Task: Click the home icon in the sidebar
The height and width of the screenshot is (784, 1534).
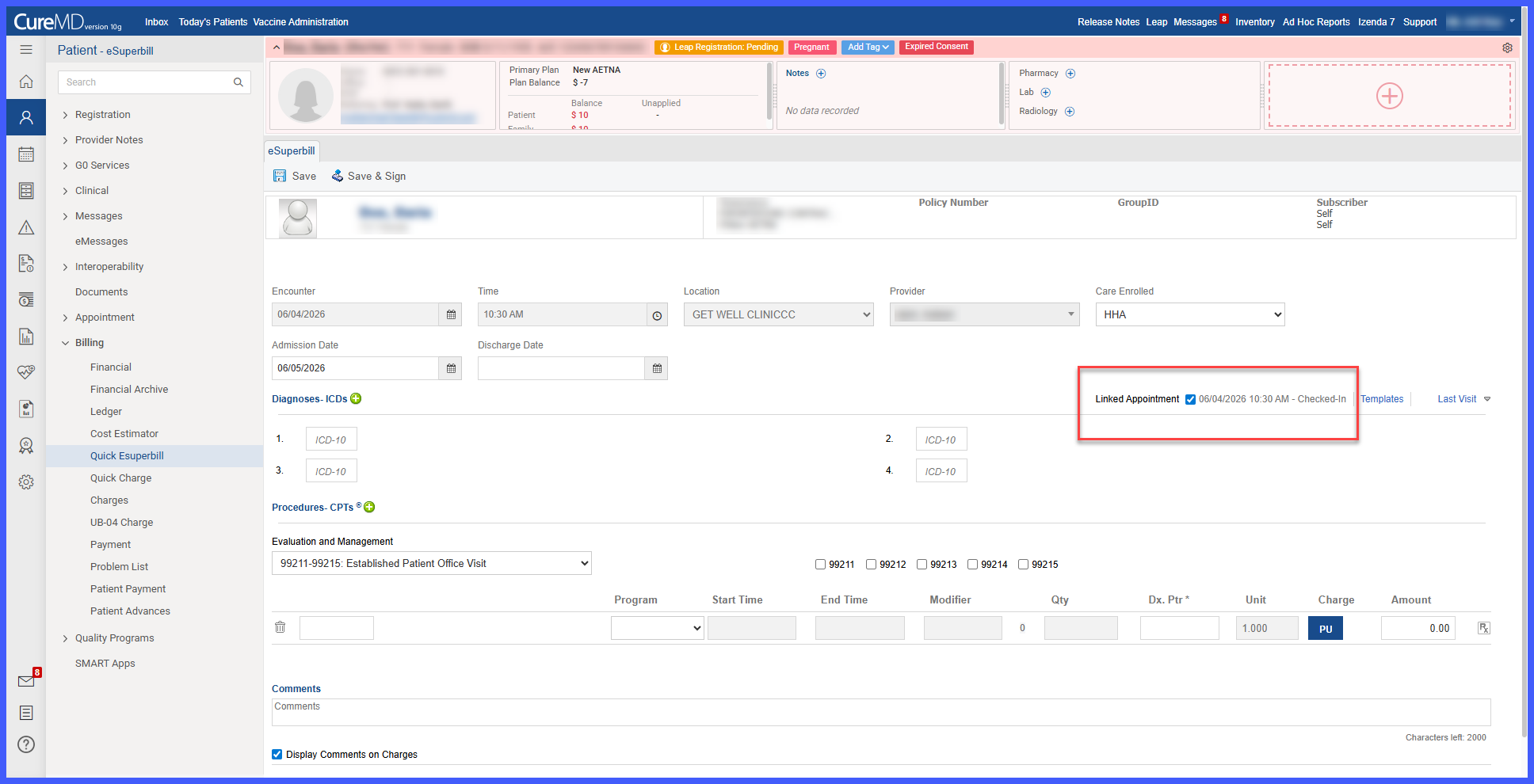Action: coord(26,82)
